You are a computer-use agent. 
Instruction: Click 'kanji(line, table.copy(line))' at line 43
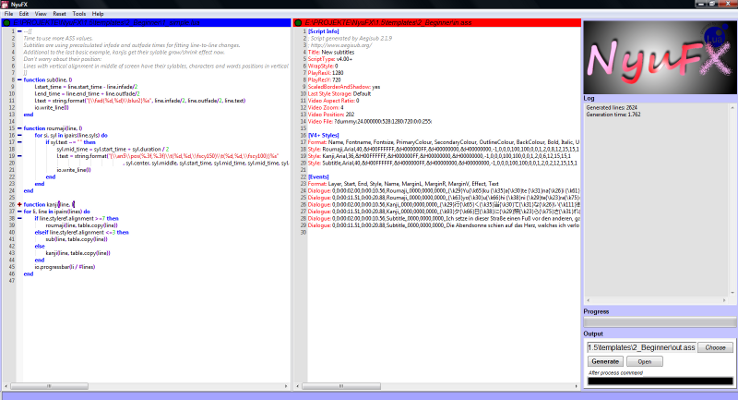tap(78, 253)
